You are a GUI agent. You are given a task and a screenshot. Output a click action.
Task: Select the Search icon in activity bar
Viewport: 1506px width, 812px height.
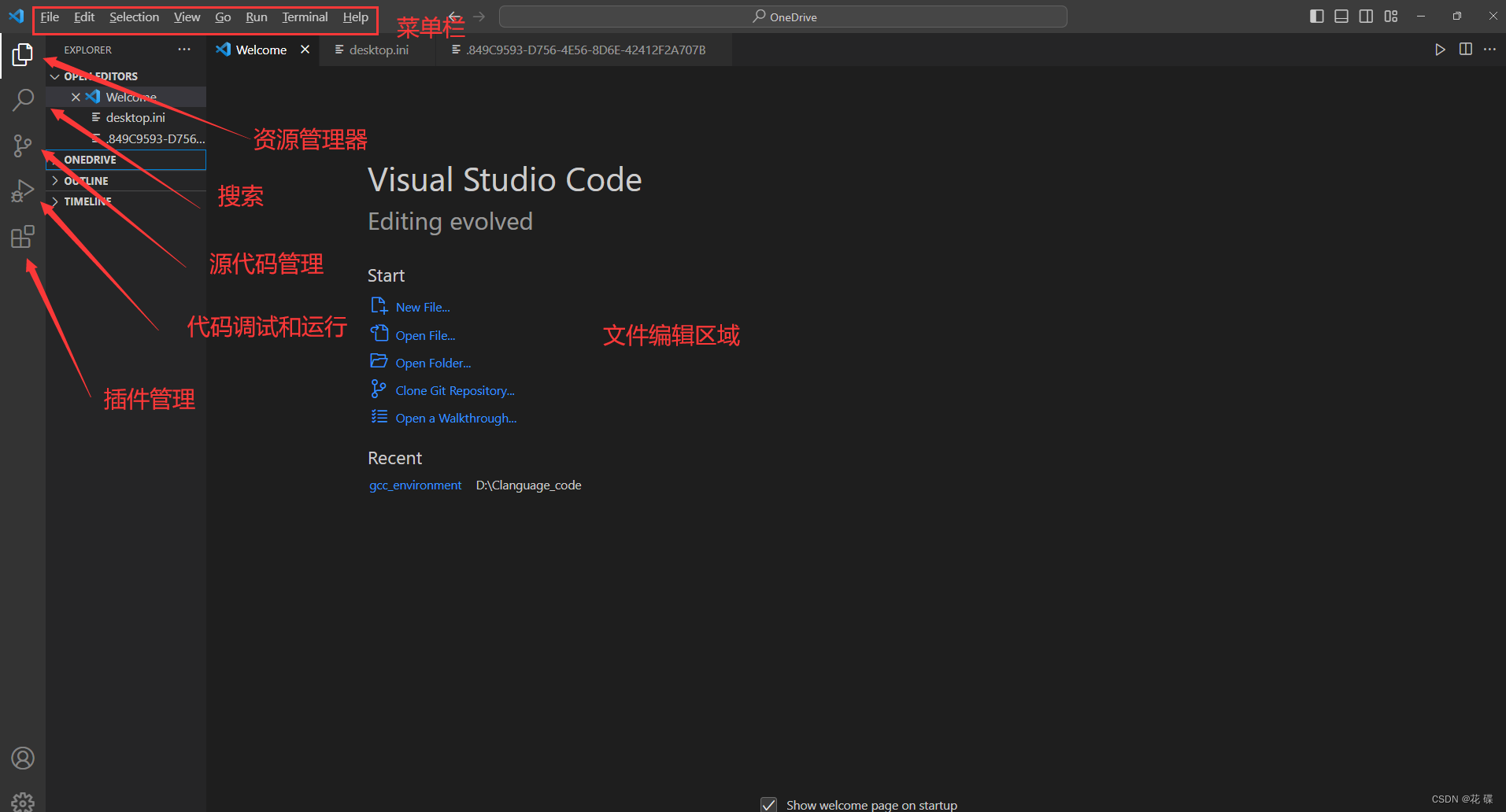coord(22,100)
